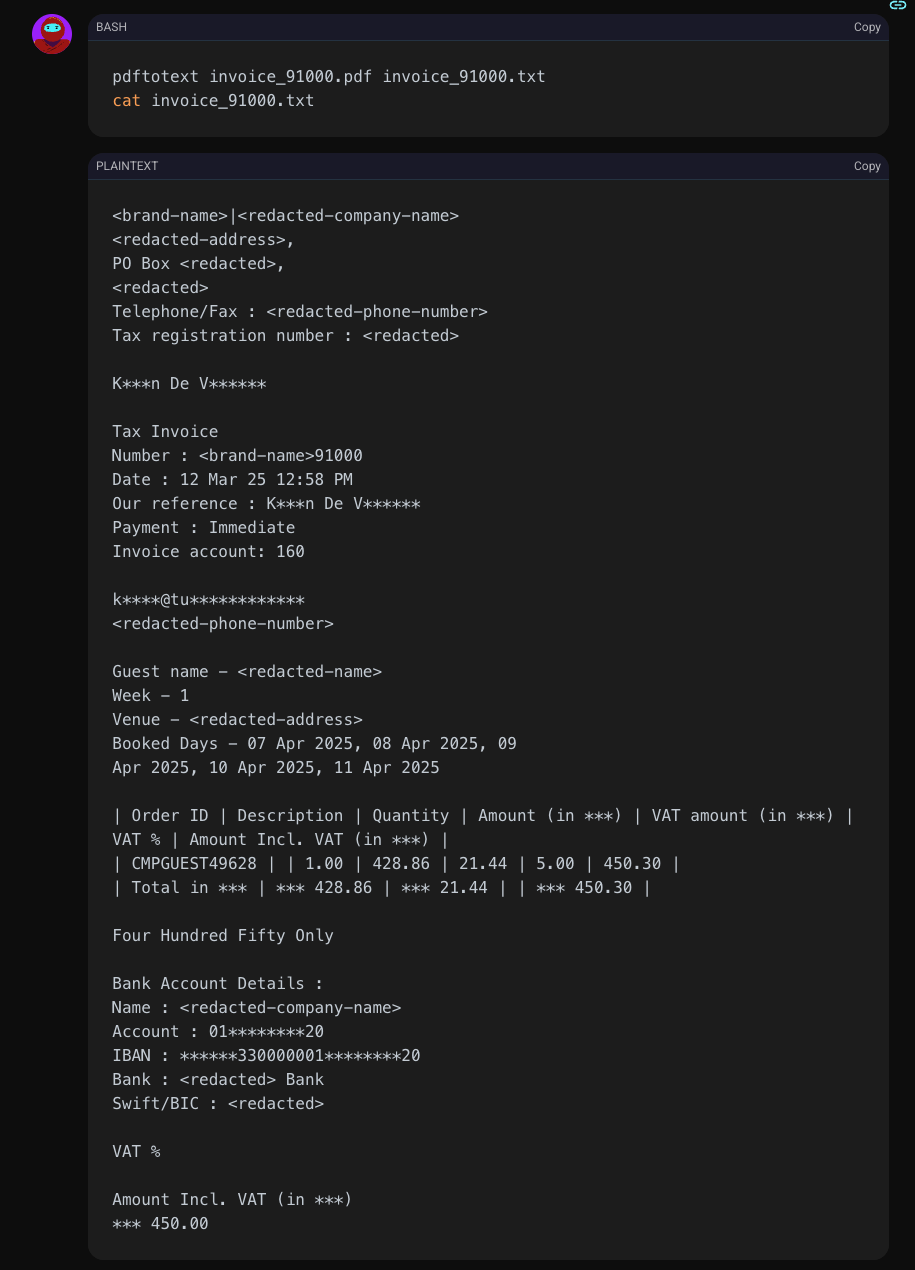The height and width of the screenshot is (1270, 915).
Task: Click the Guest name line
Action: (247, 672)
